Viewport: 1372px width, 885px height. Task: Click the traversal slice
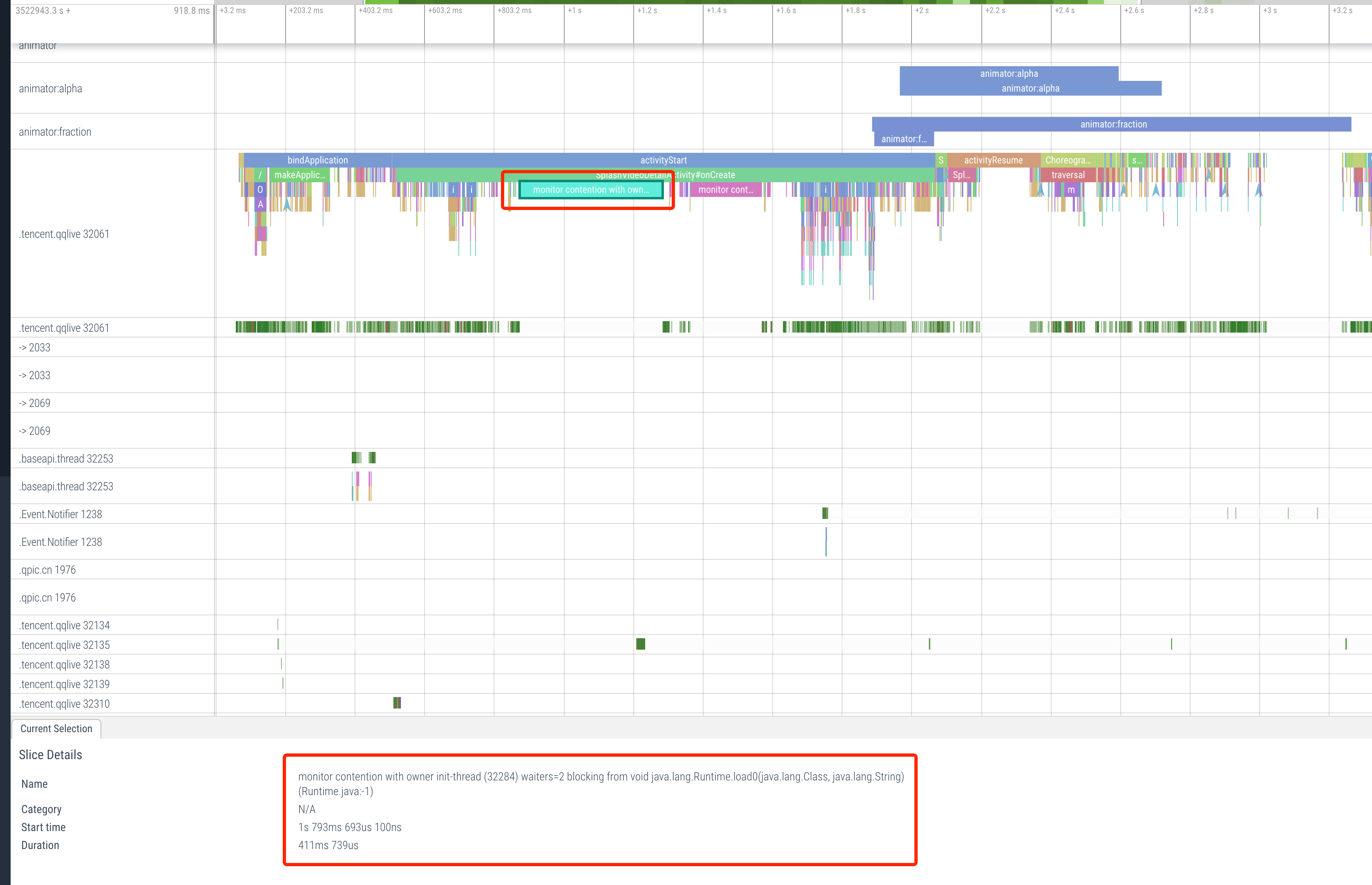coord(1067,175)
